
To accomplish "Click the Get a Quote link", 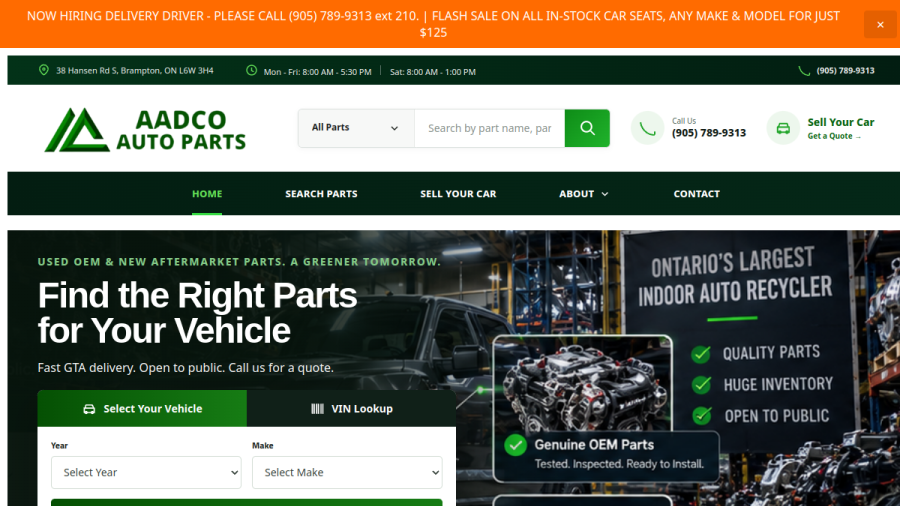I will 834,136.
